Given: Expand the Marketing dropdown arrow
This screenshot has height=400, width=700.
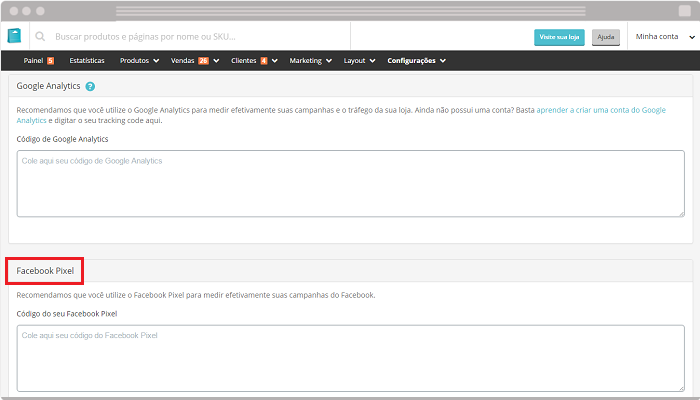Looking at the screenshot, I should pos(329,61).
